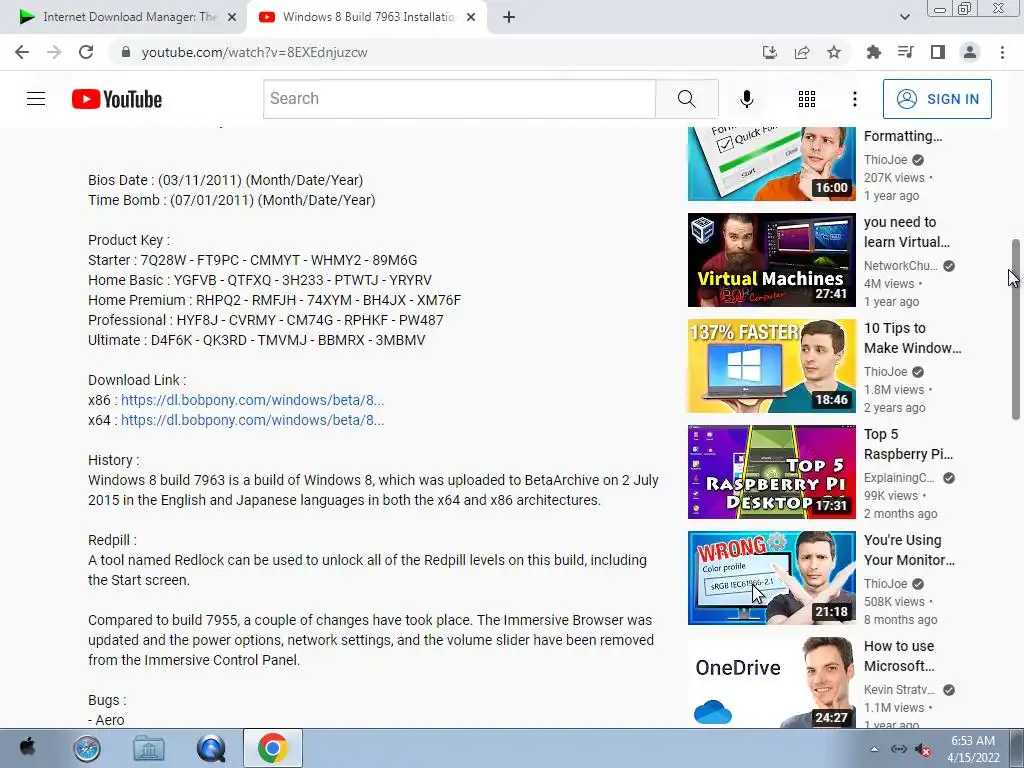The width and height of the screenshot is (1024, 768).
Task: Open the library folder icon in taskbar
Action: tap(148, 748)
